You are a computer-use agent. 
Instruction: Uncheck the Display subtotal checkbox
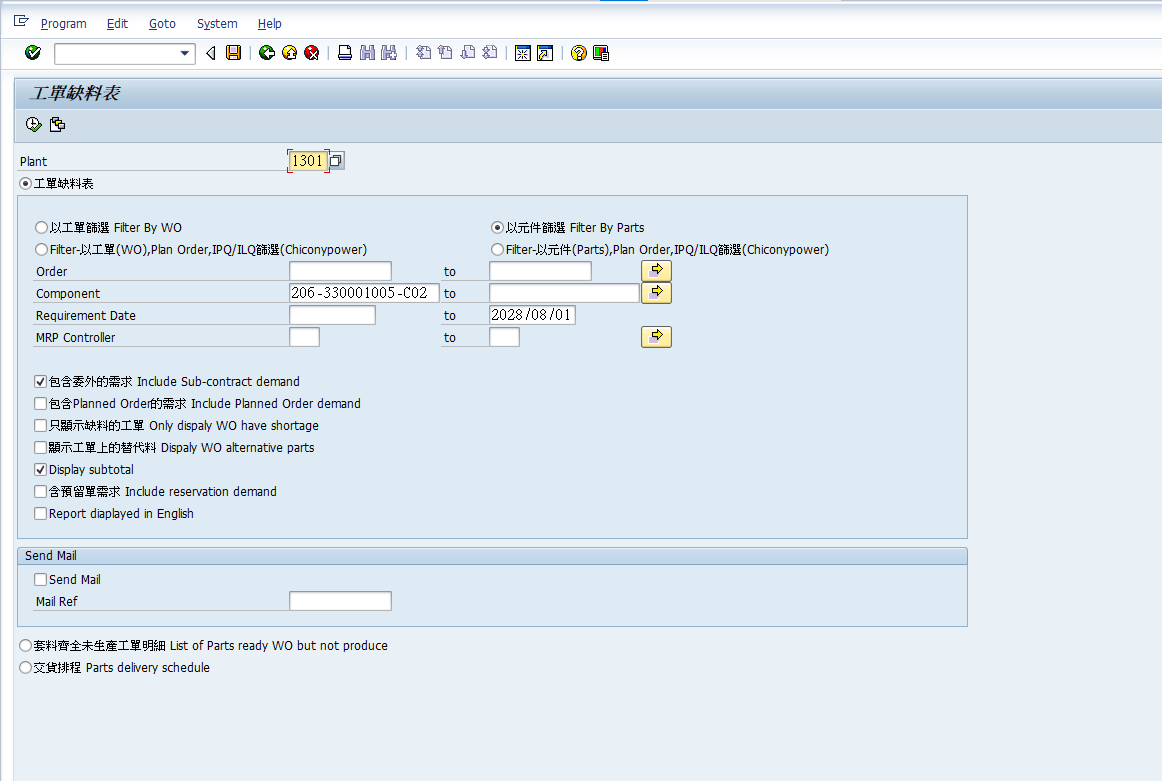click(41, 470)
